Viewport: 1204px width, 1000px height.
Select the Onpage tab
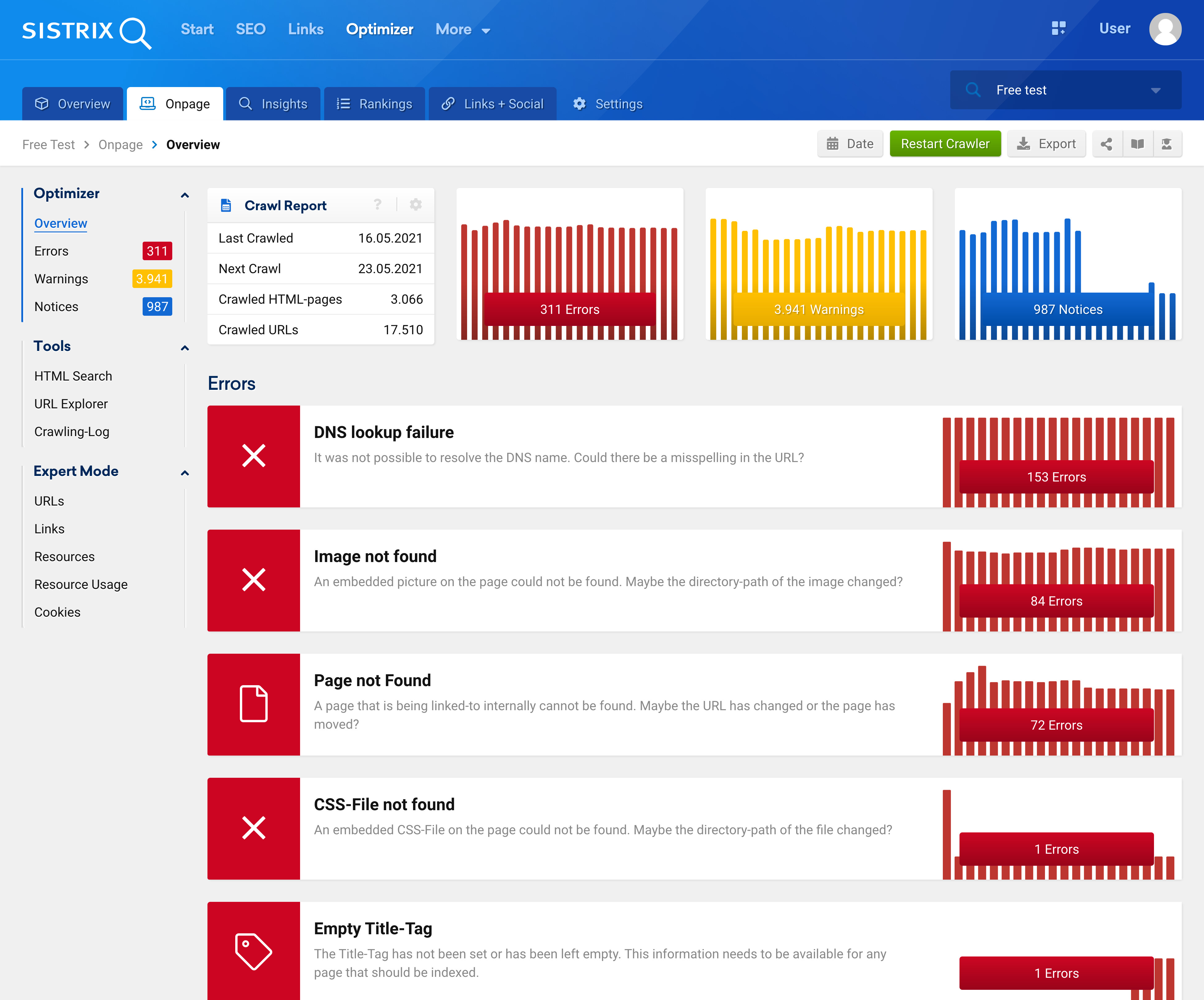(x=175, y=104)
